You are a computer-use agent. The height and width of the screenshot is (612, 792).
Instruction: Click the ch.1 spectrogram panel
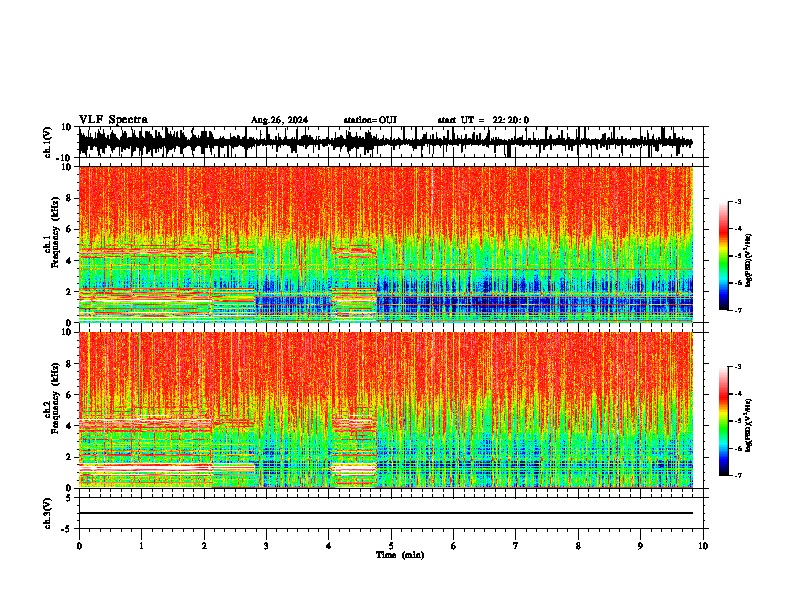coord(385,244)
